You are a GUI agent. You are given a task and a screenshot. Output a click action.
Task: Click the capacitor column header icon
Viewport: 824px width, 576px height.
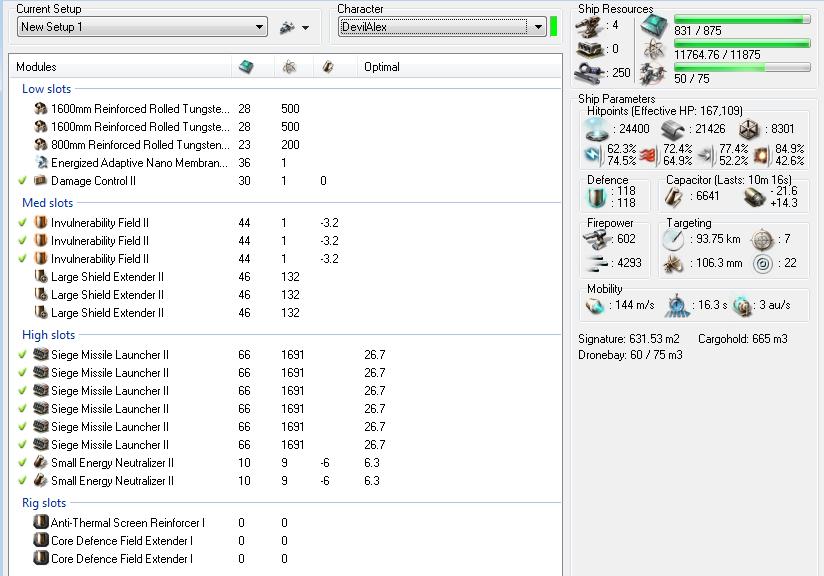pos(328,67)
